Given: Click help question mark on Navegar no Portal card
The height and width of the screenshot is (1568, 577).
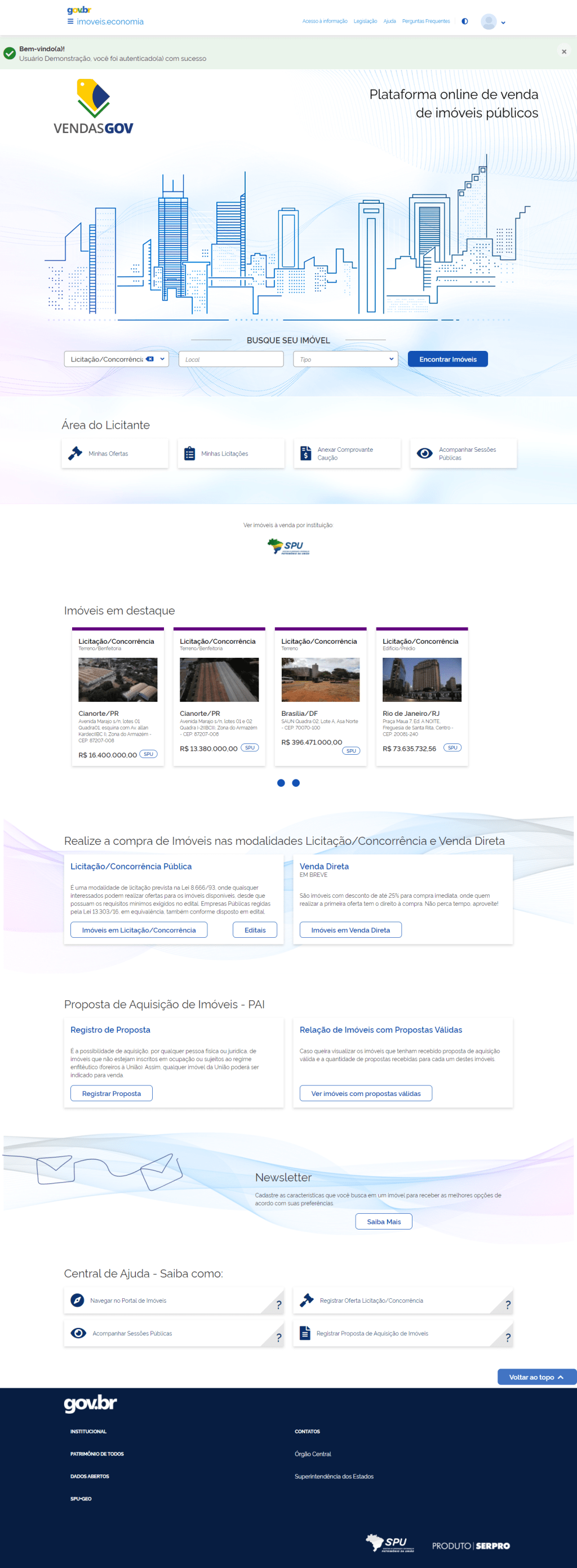Looking at the screenshot, I should (279, 1305).
